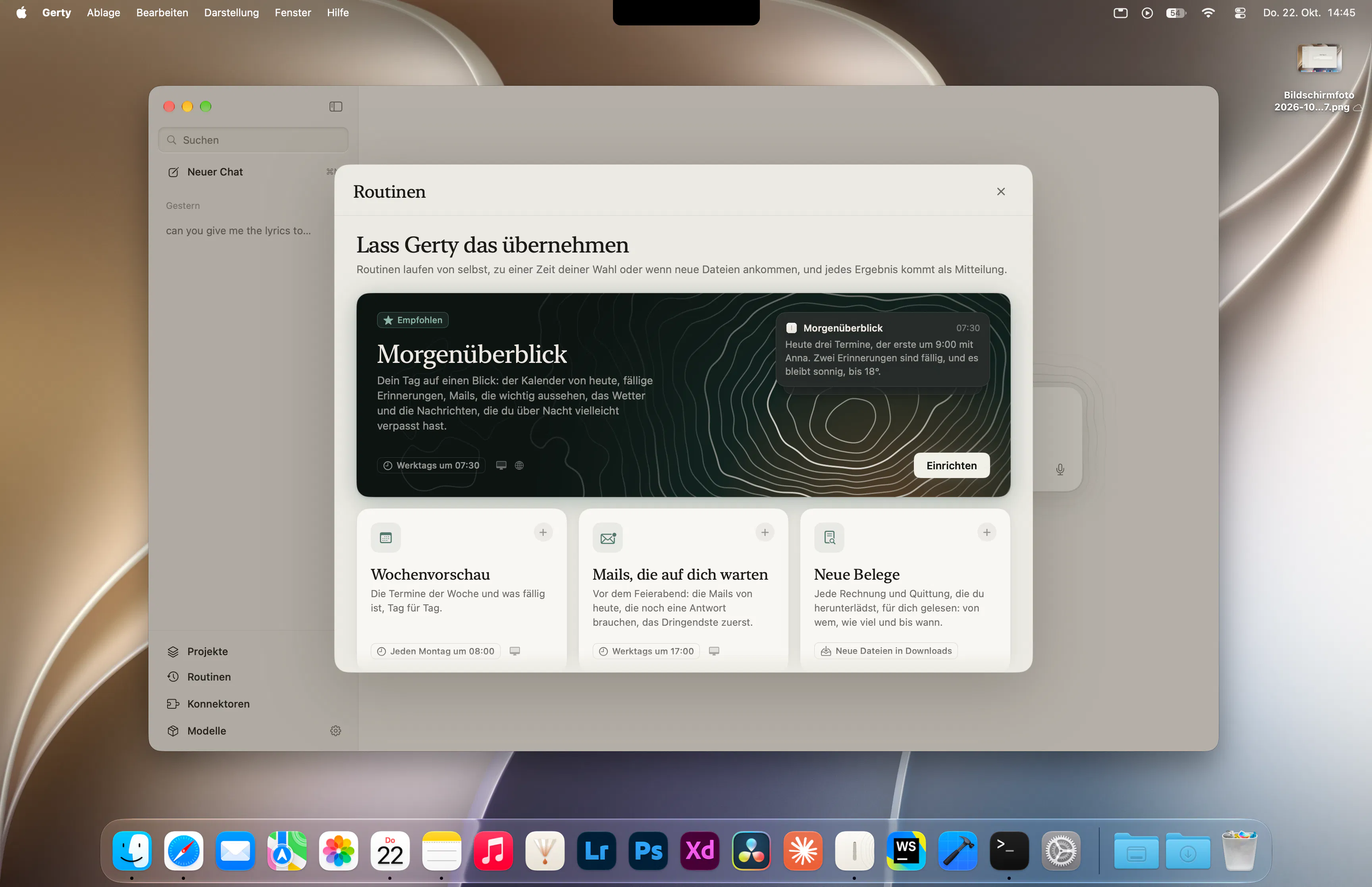The image size is (1372, 887).
Task: Open Terminal from the Dock
Action: (1009, 850)
